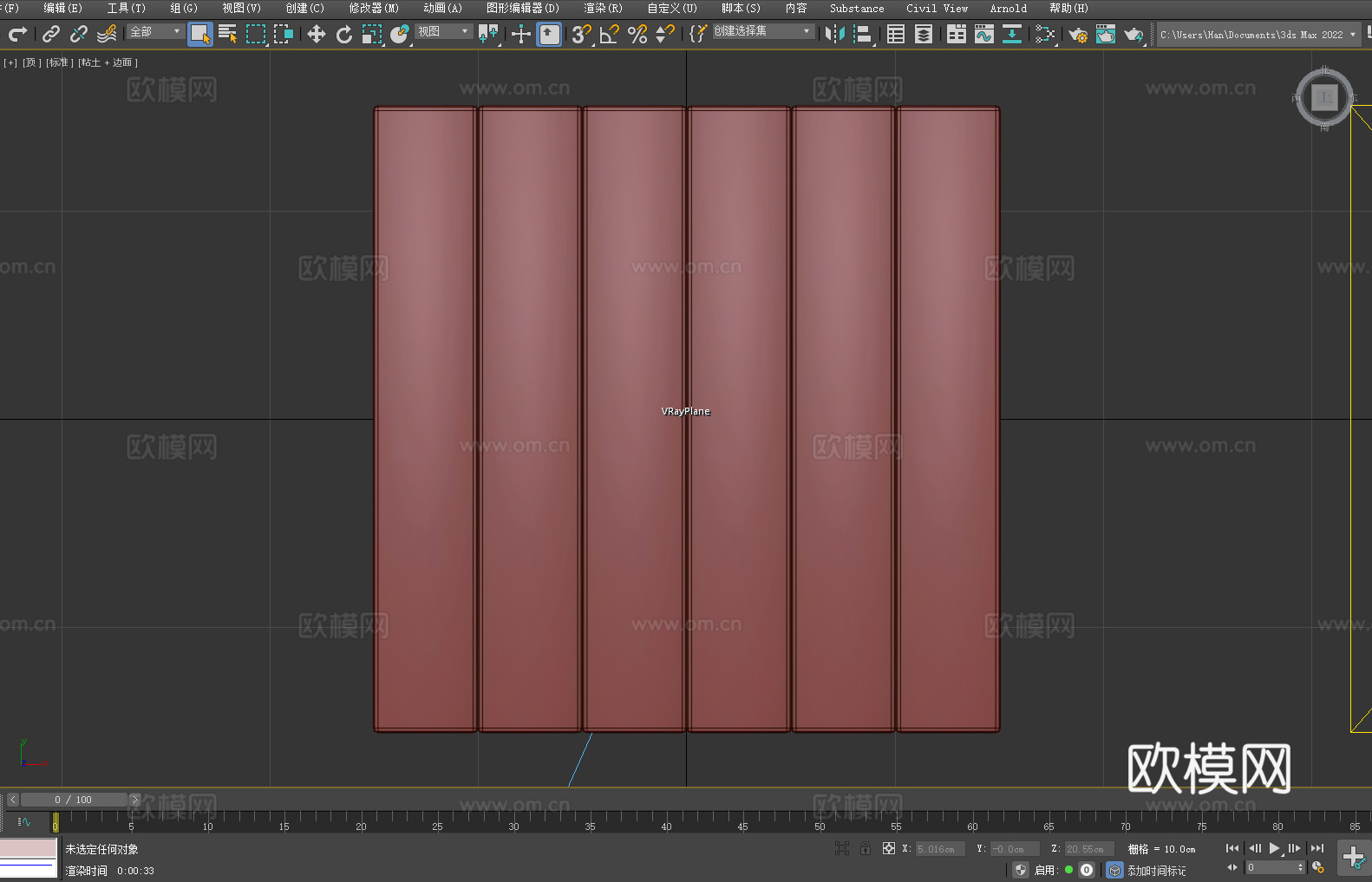Click the Bind to Space Warp icon
Screen dimensions: 1372x882
[x=107, y=34]
